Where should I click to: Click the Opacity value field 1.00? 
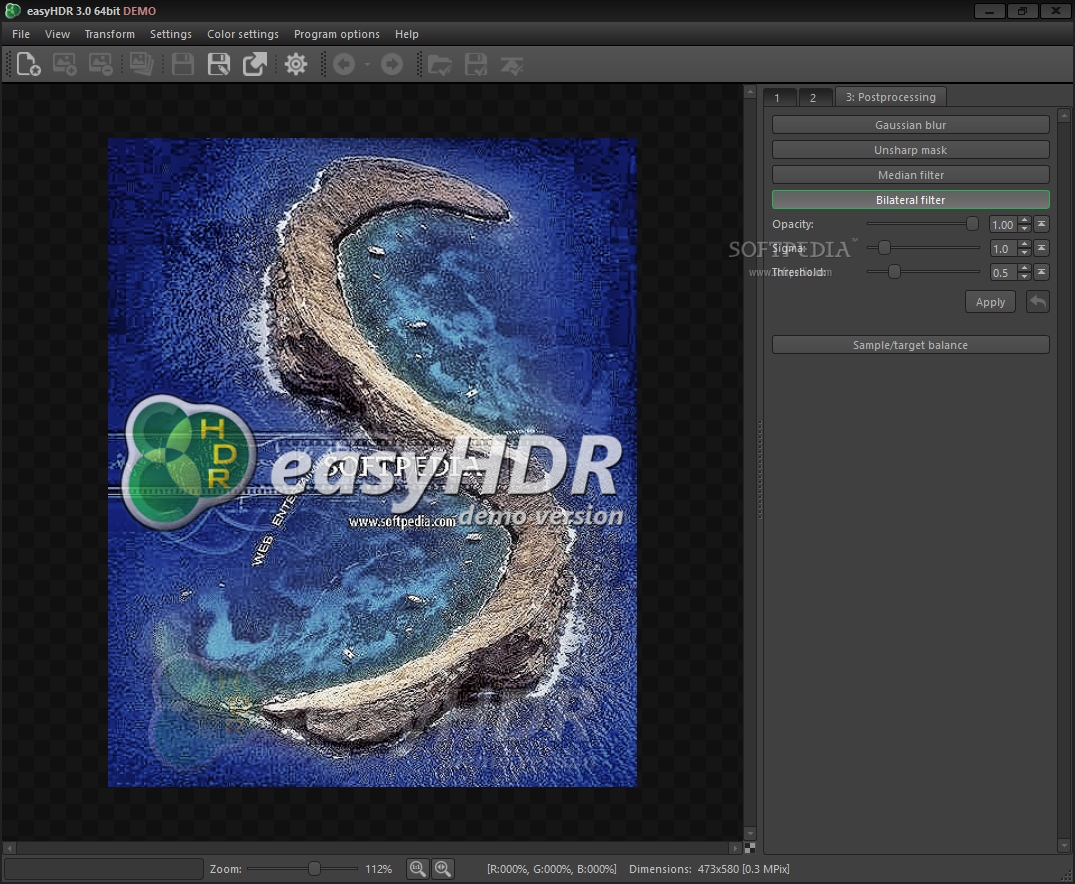(x=1004, y=224)
